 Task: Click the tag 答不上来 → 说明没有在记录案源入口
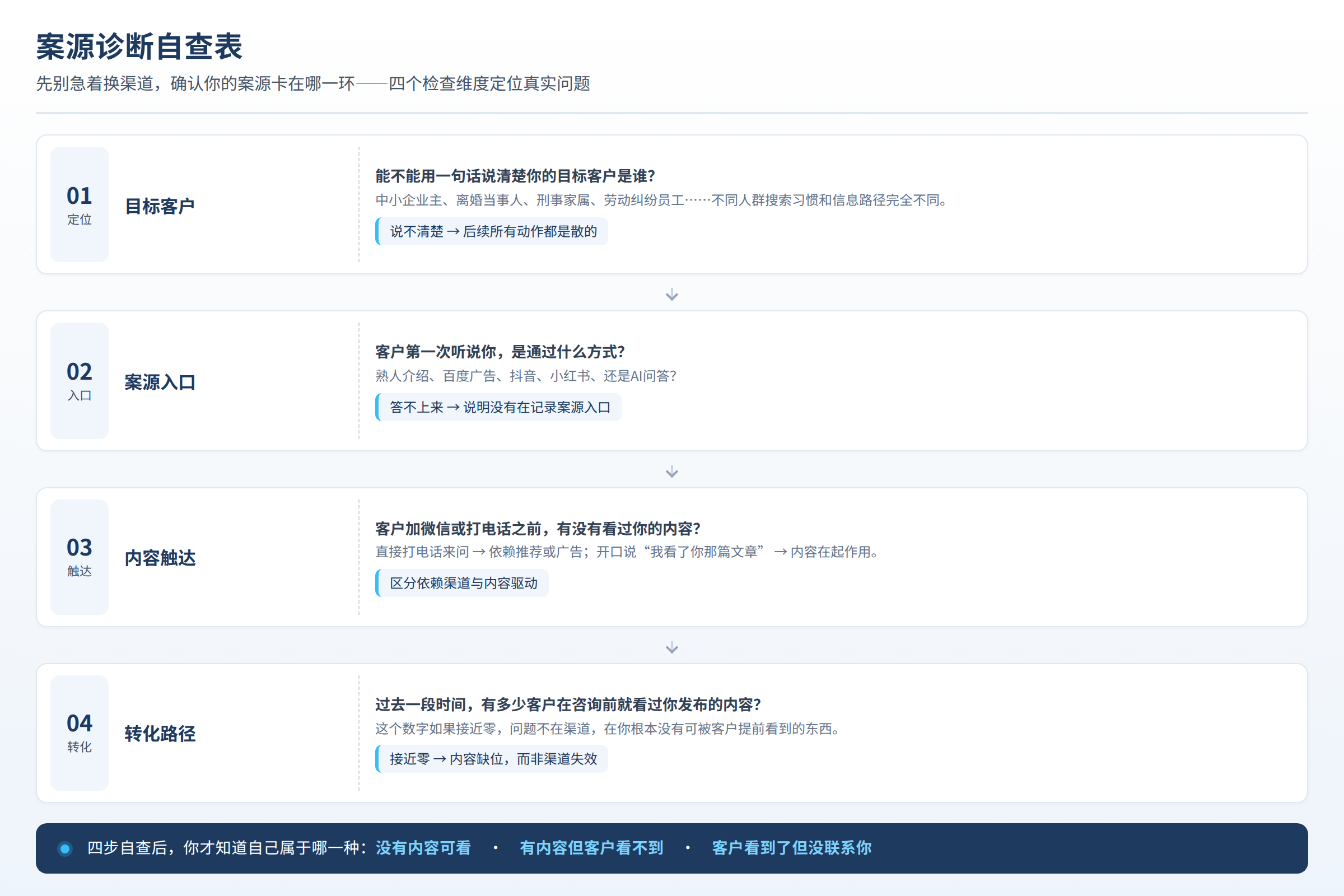tap(498, 408)
